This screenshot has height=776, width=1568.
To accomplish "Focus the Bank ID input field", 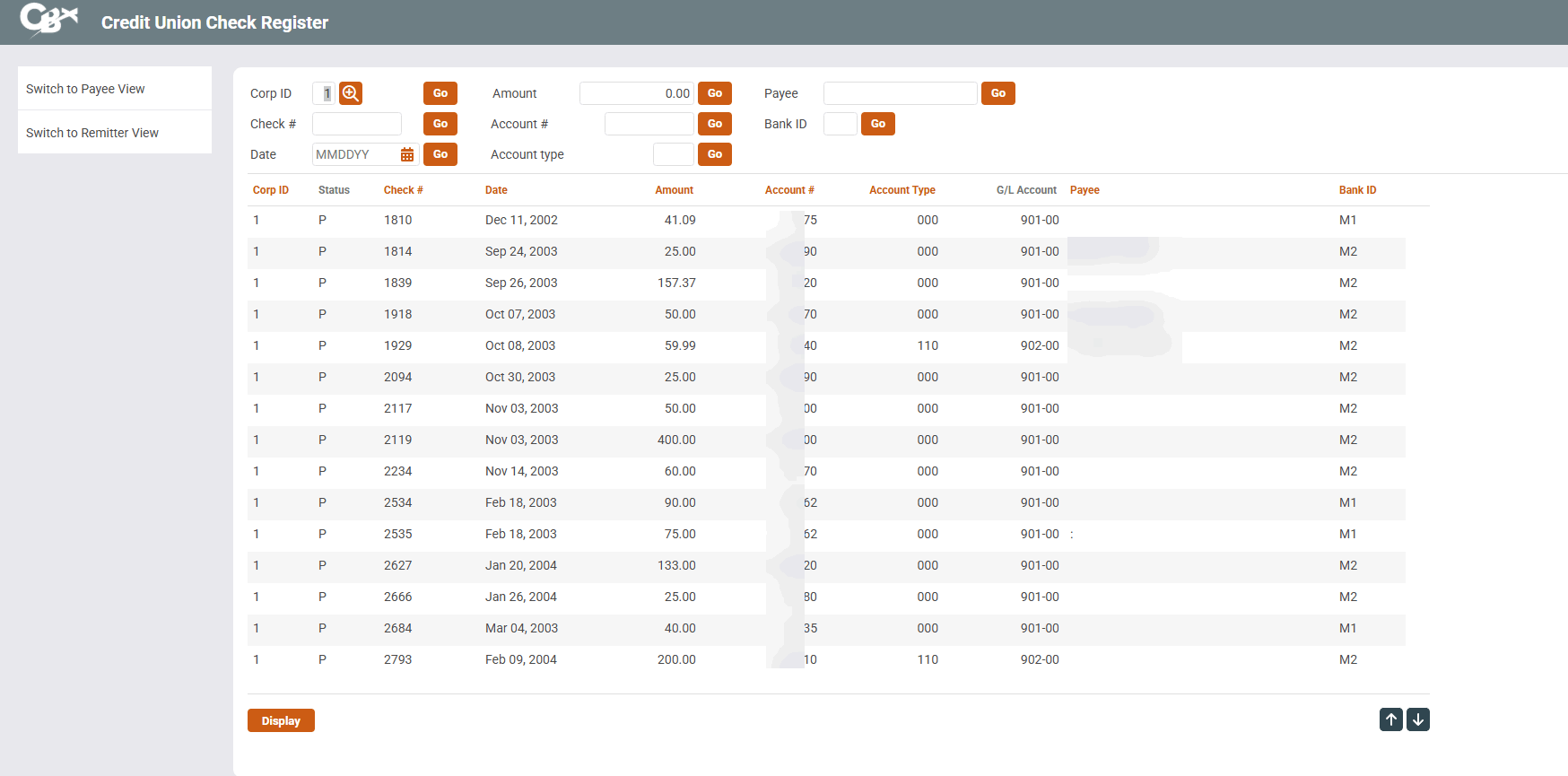I will pyautogui.click(x=841, y=124).
